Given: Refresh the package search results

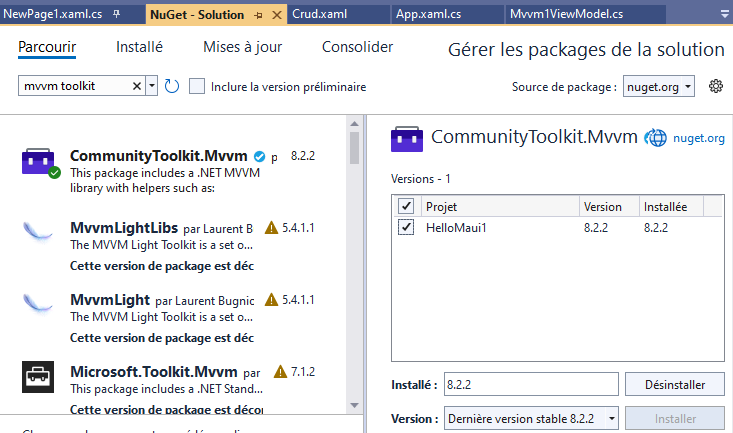Looking at the screenshot, I should point(172,86).
